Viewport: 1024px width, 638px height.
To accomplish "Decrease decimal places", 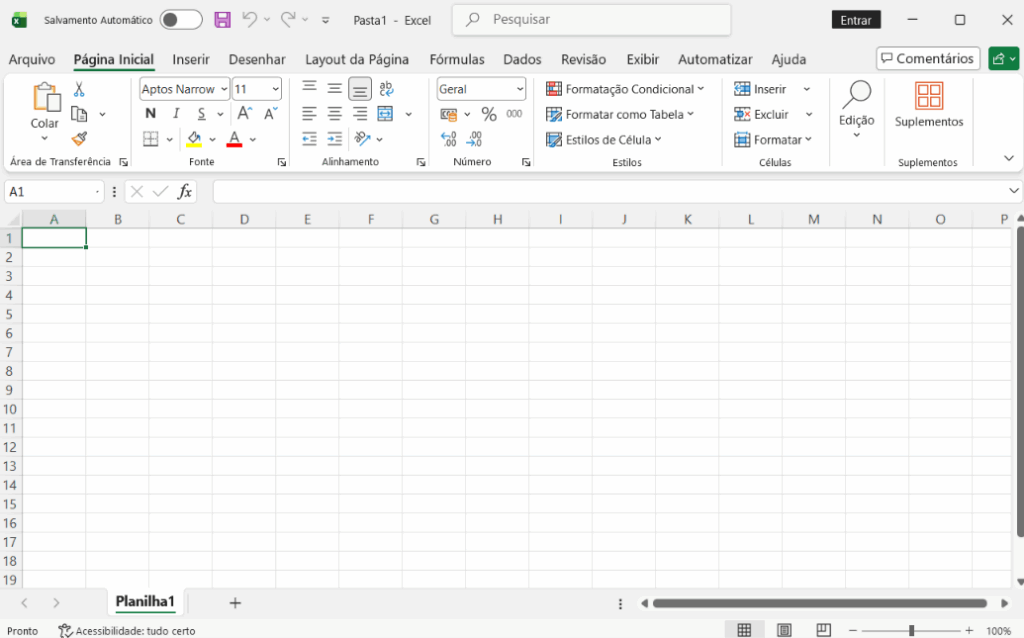I will click(x=474, y=139).
